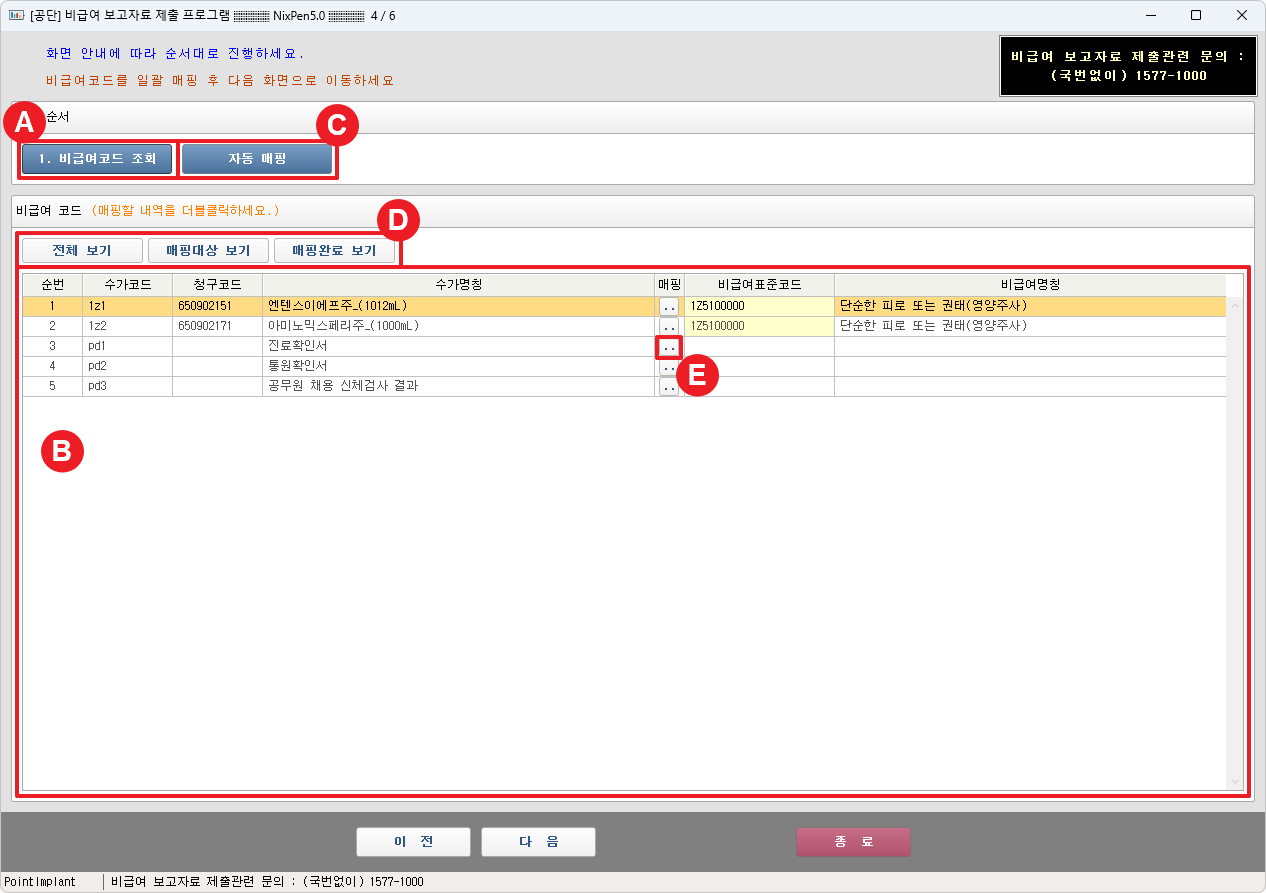Viewport: 1266px width, 893px height.
Task: Select 비급여표준코드 cell of row 1
Action: click(x=759, y=306)
